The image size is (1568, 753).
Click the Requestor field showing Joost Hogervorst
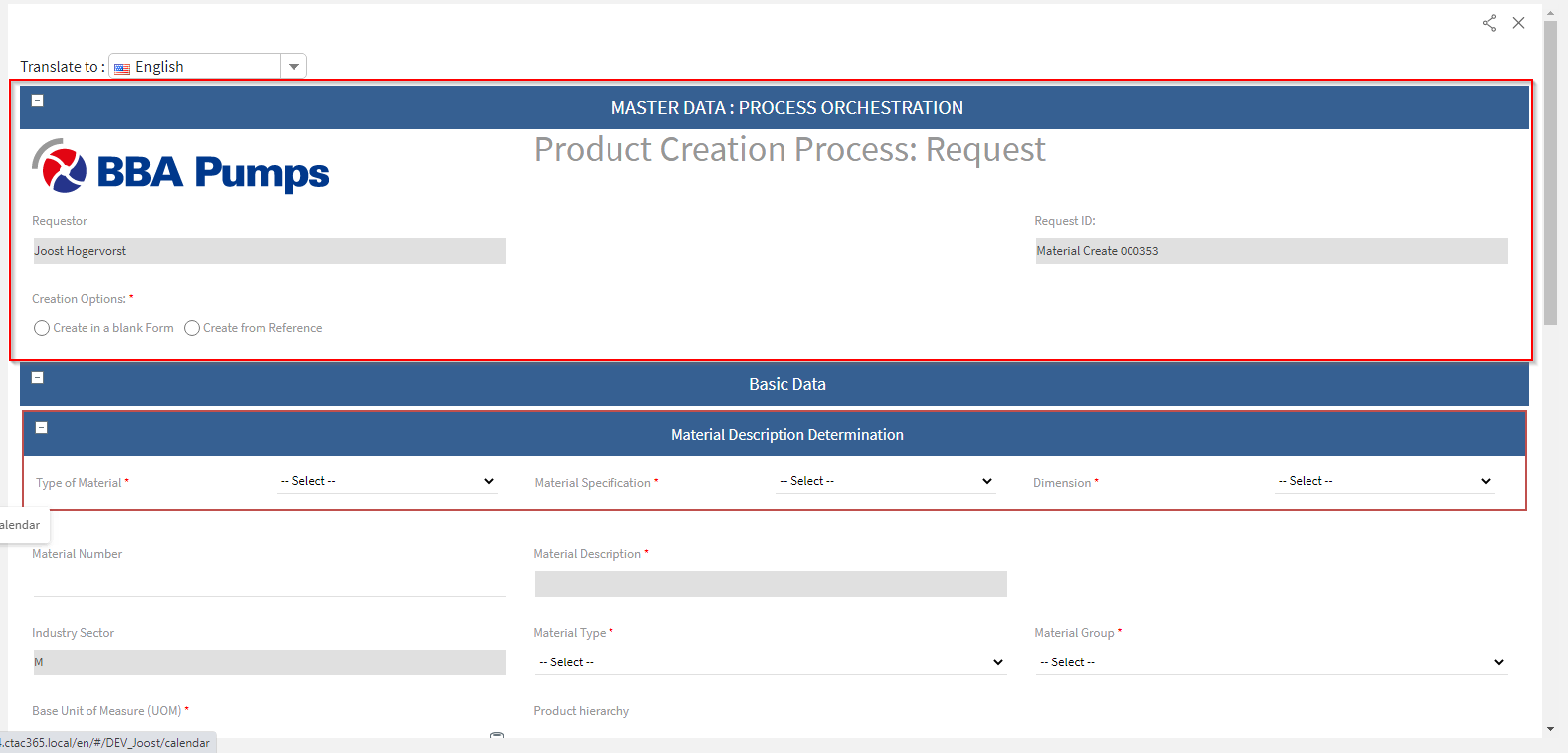[268, 251]
